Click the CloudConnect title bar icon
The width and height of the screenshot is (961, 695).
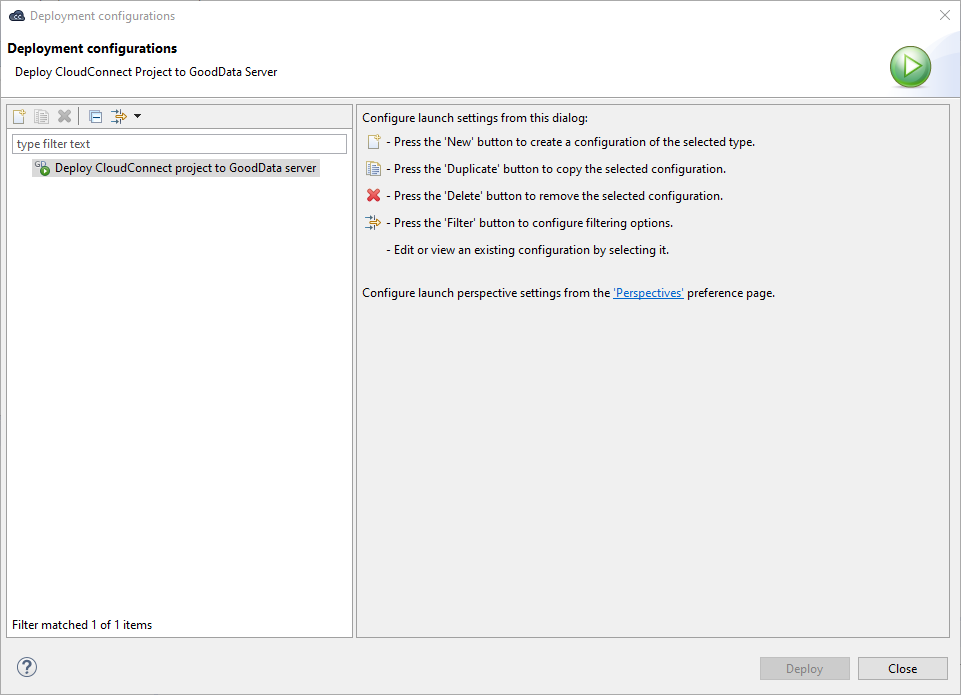click(17, 16)
